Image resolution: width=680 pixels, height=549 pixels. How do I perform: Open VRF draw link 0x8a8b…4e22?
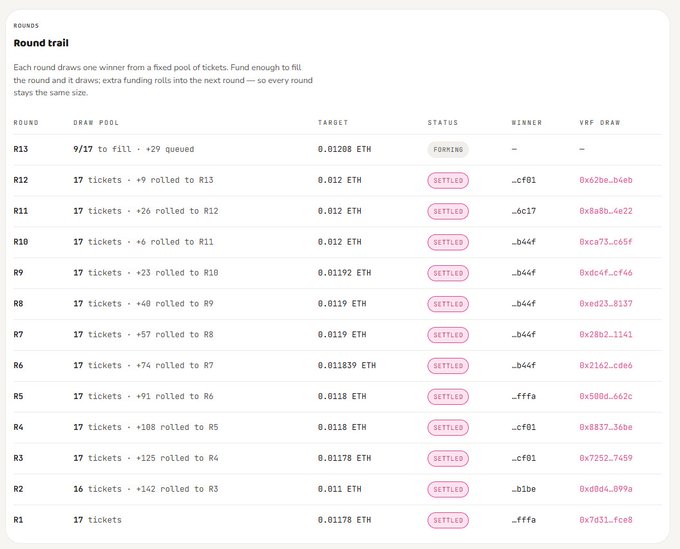tap(605, 211)
